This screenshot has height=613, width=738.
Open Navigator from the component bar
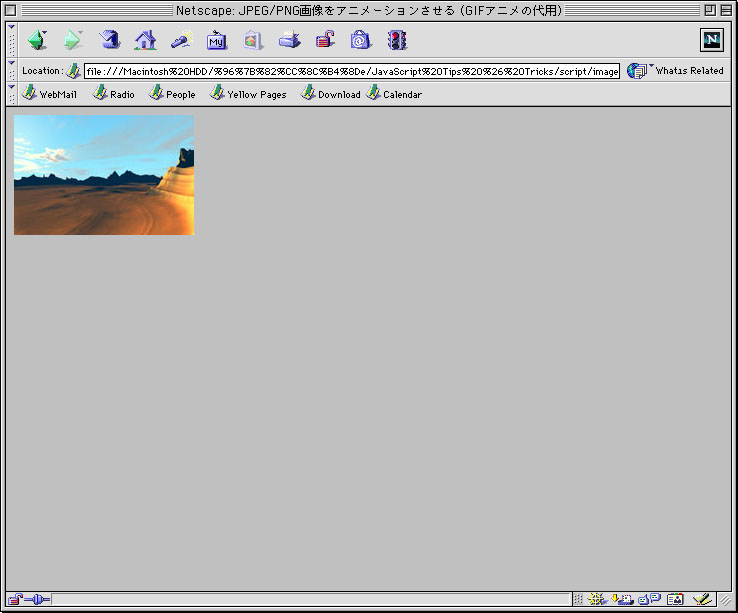click(597, 599)
